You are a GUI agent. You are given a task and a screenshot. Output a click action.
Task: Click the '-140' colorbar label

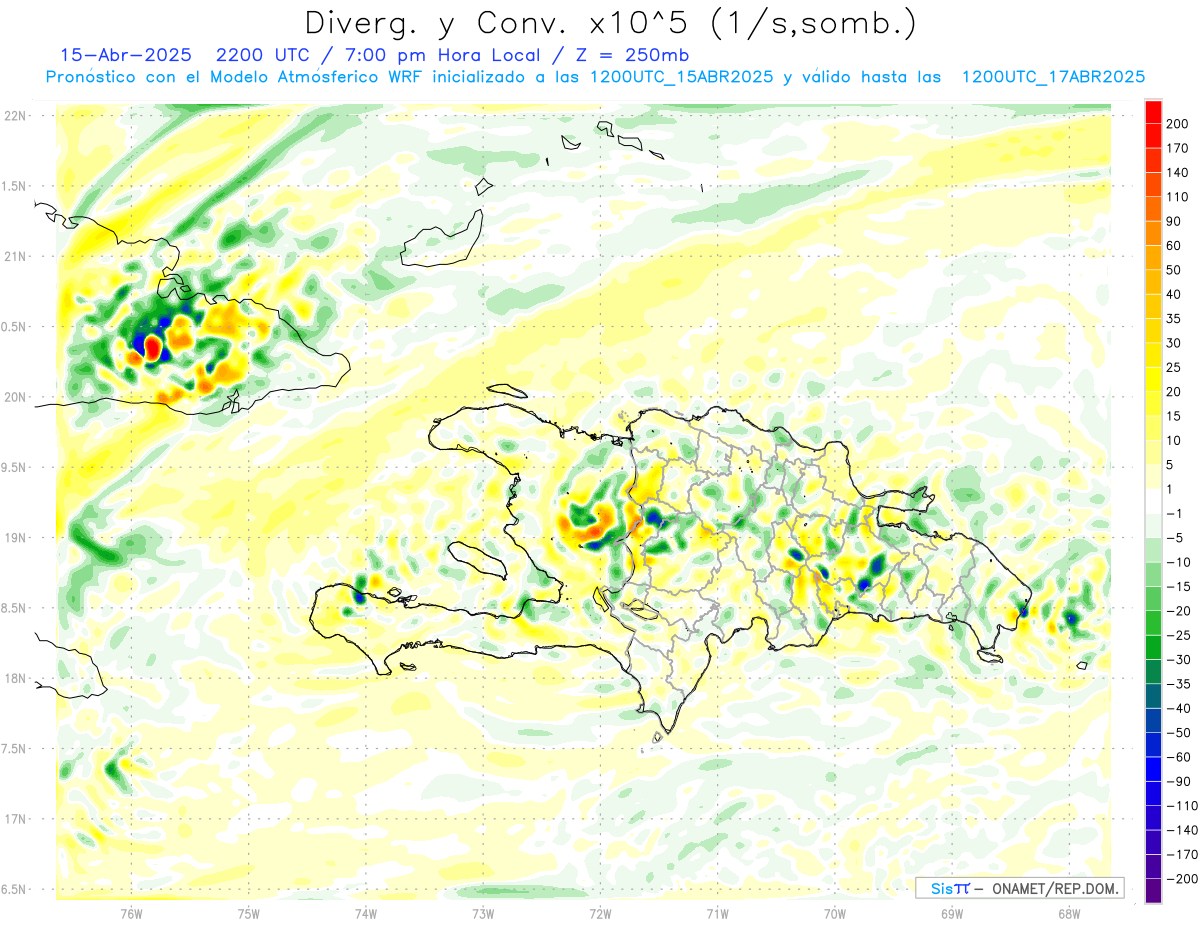[1183, 830]
